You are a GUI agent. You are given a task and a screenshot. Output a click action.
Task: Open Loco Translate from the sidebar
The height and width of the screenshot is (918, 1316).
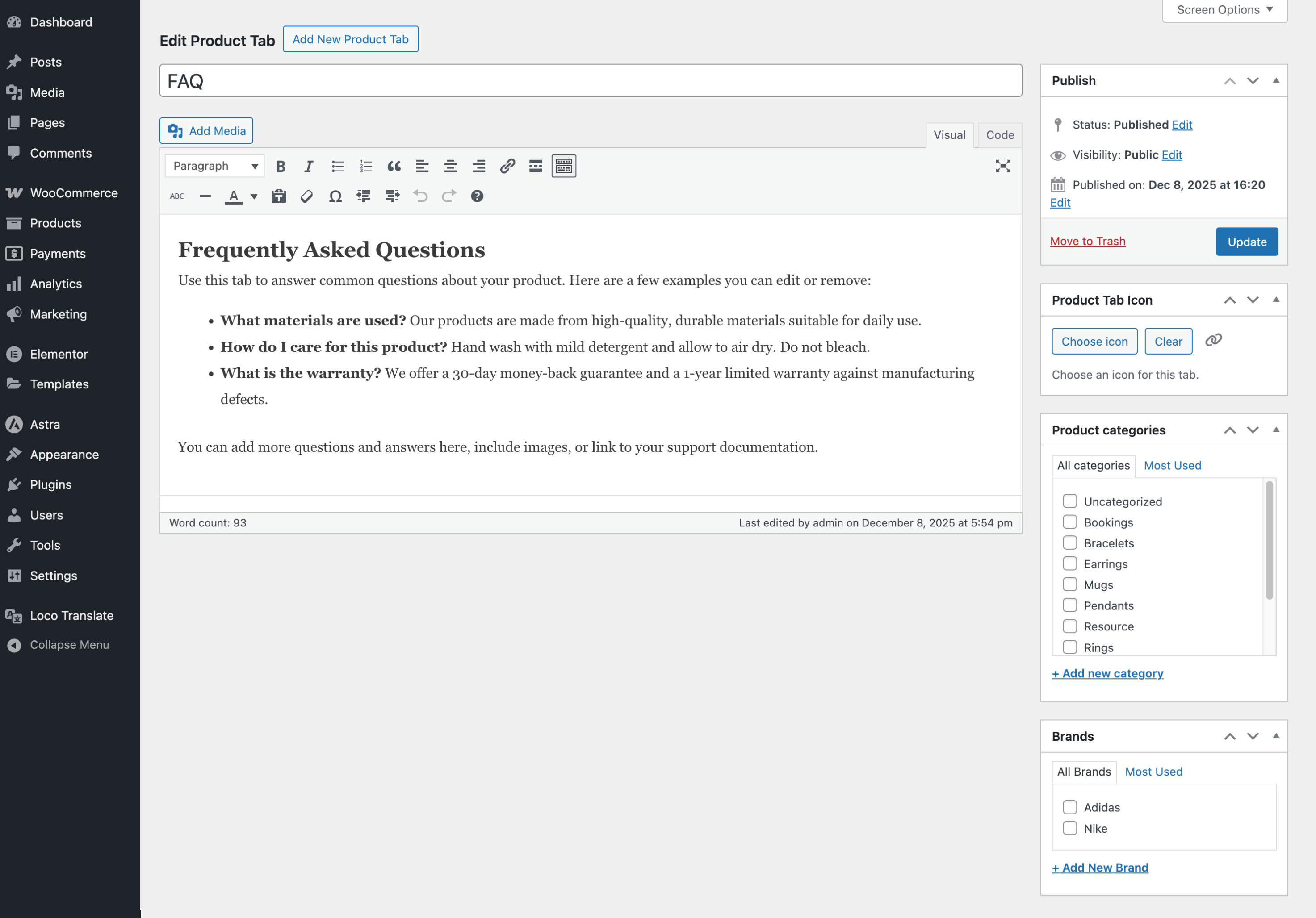pos(71,615)
